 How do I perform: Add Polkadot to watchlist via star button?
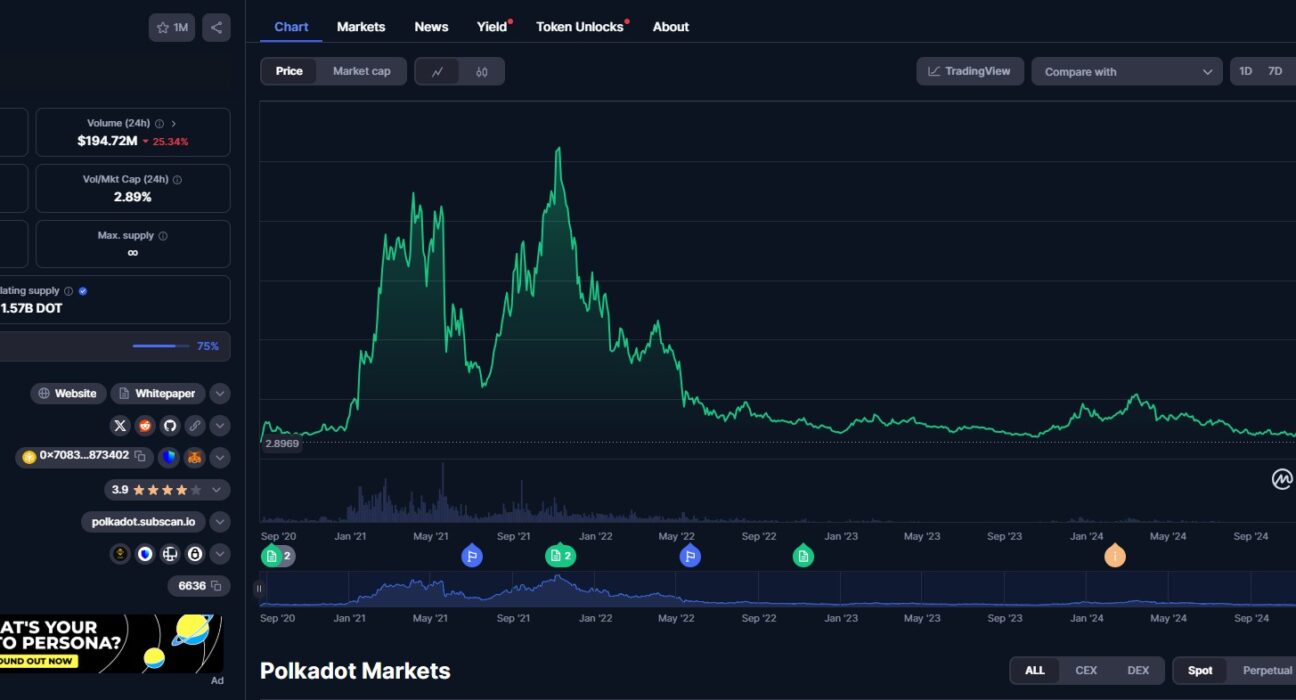click(x=172, y=28)
